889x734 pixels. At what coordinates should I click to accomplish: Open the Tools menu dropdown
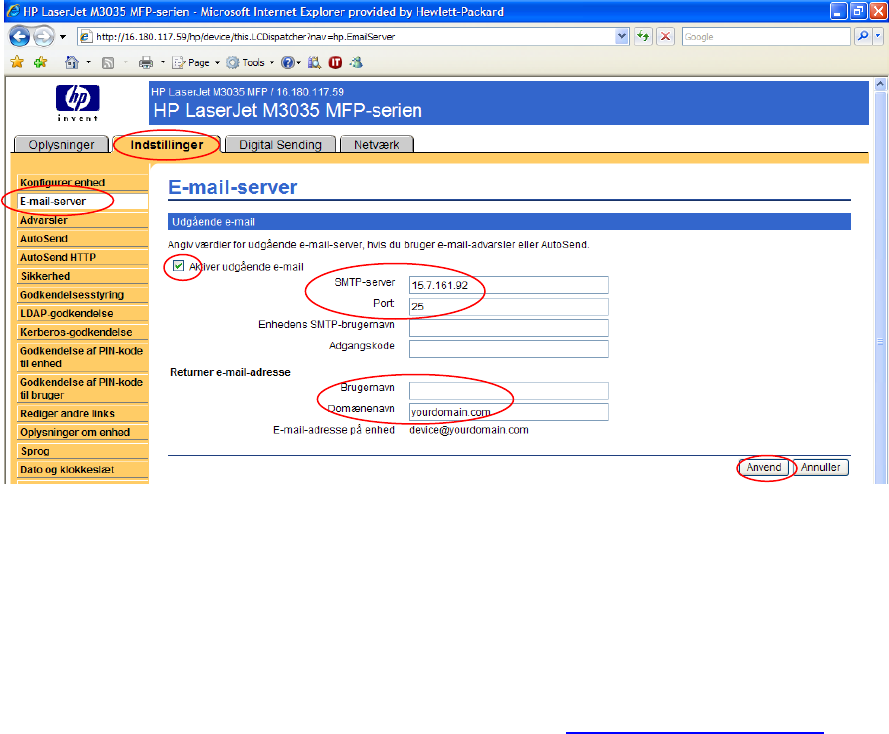[250, 62]
